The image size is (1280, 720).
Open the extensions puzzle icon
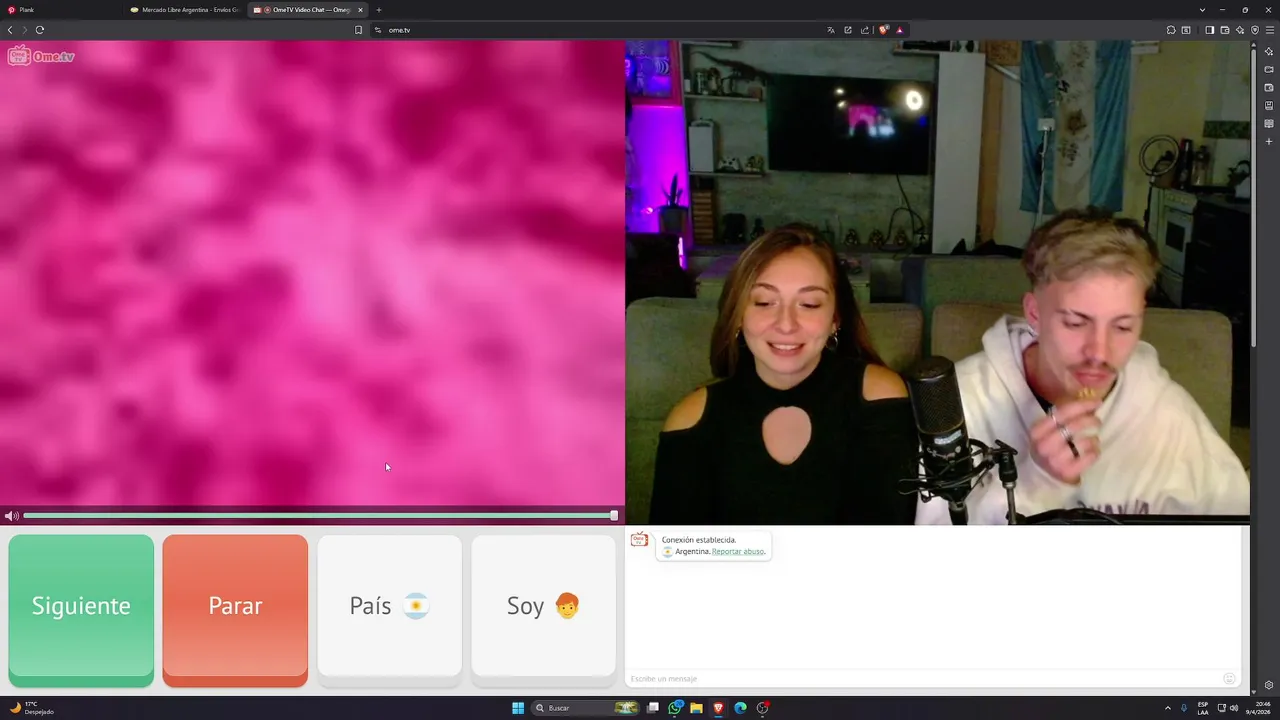pyautogui.click(x=1171, y=30)
